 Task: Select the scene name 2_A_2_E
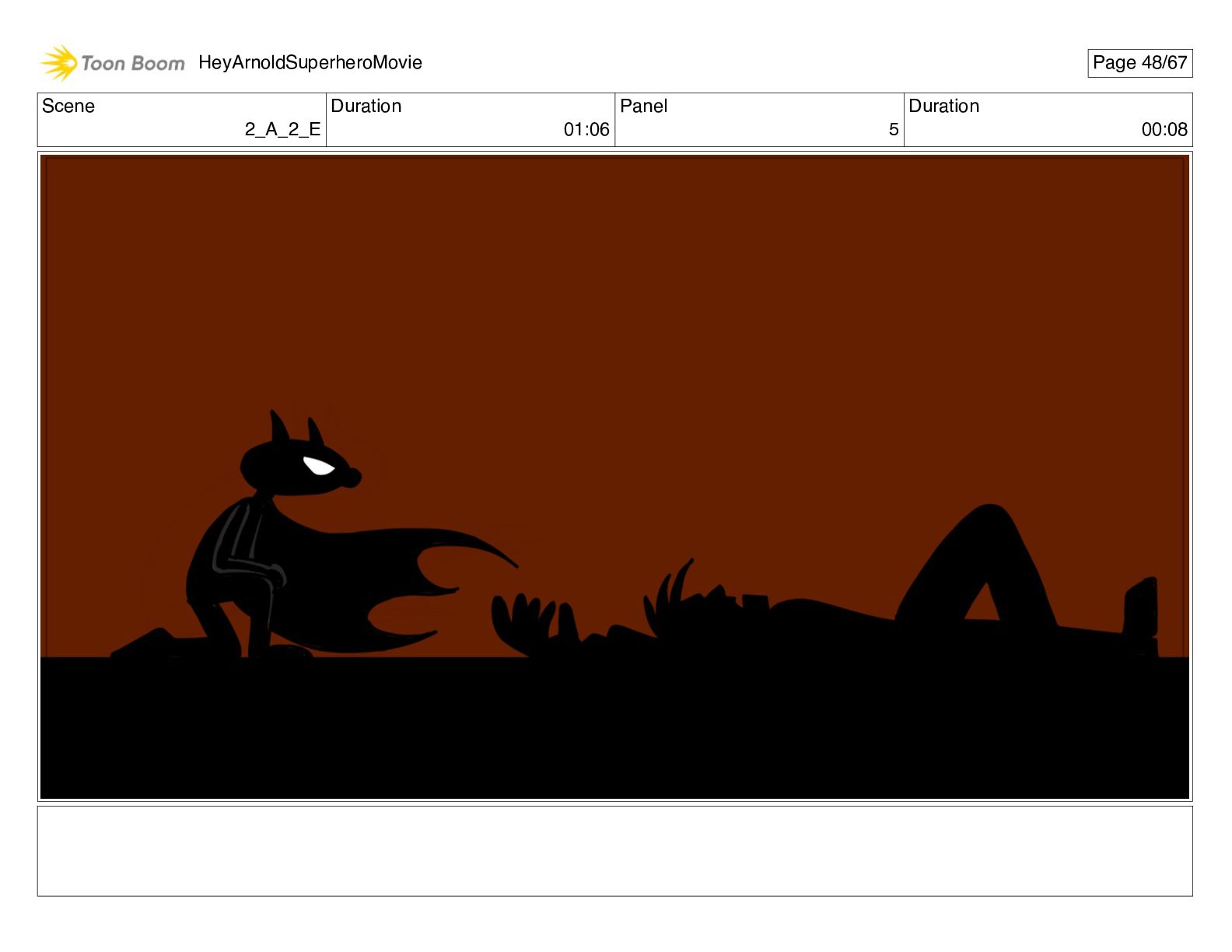click(282, 129)
